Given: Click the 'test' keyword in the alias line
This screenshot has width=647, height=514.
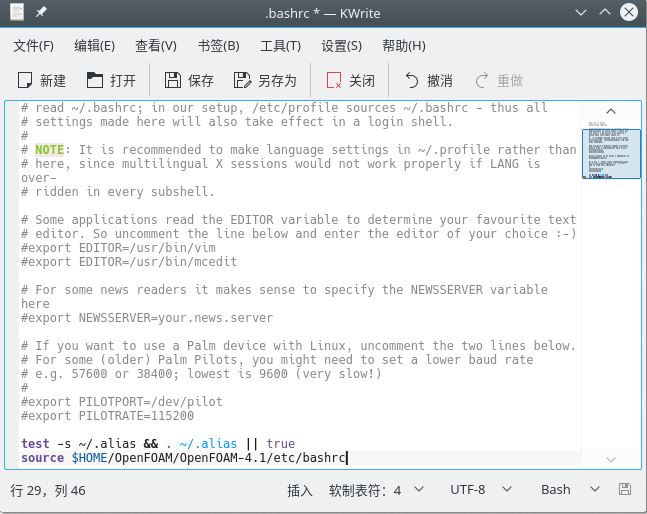Looking at the screenshot, I should click(35, 443).
